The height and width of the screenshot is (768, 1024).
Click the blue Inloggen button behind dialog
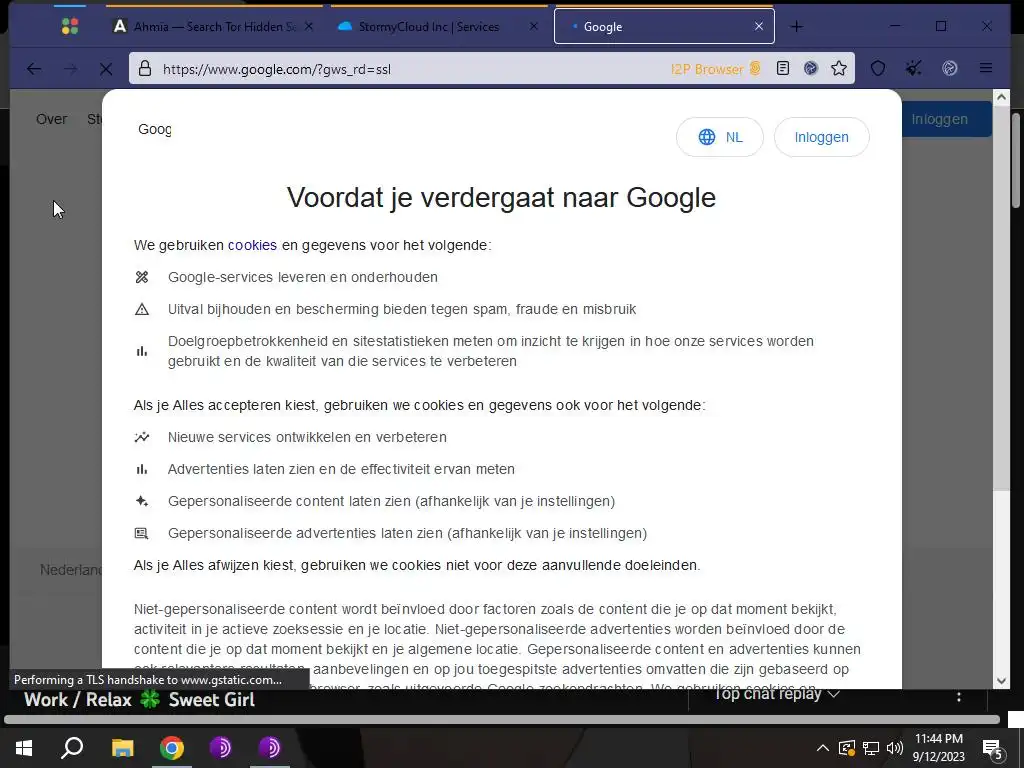946,119
